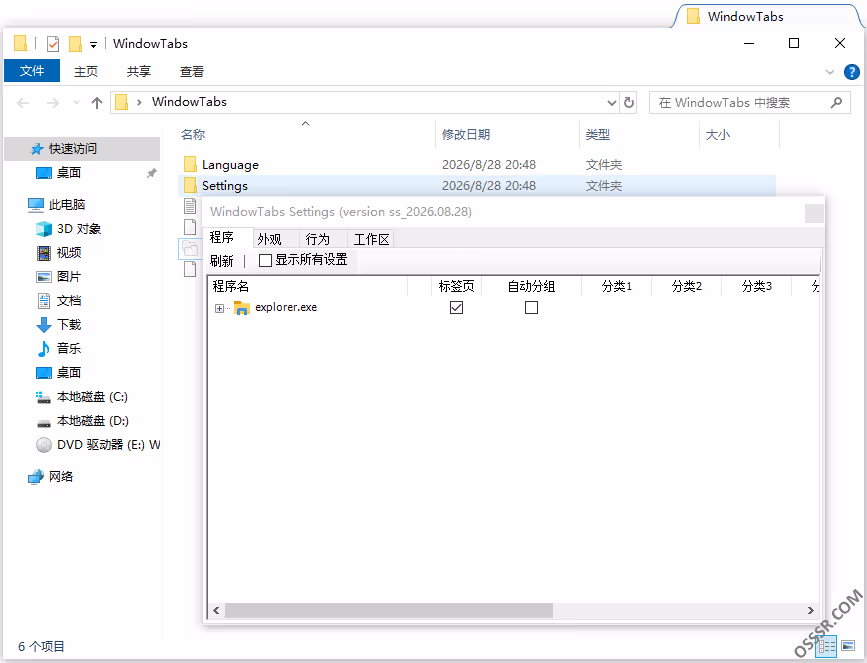Click the left arrow of horizontal scrollbar

click(216, 610)
